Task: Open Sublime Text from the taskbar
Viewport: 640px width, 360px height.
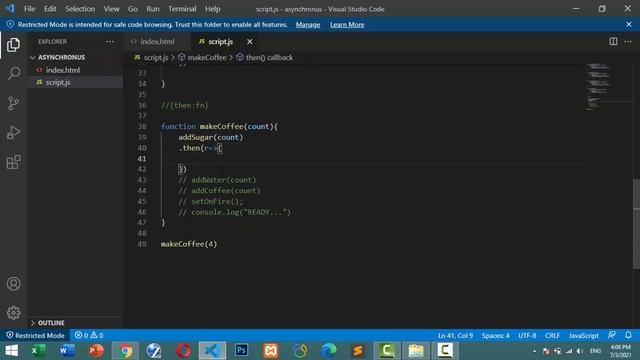Action: tap(358, 351)
